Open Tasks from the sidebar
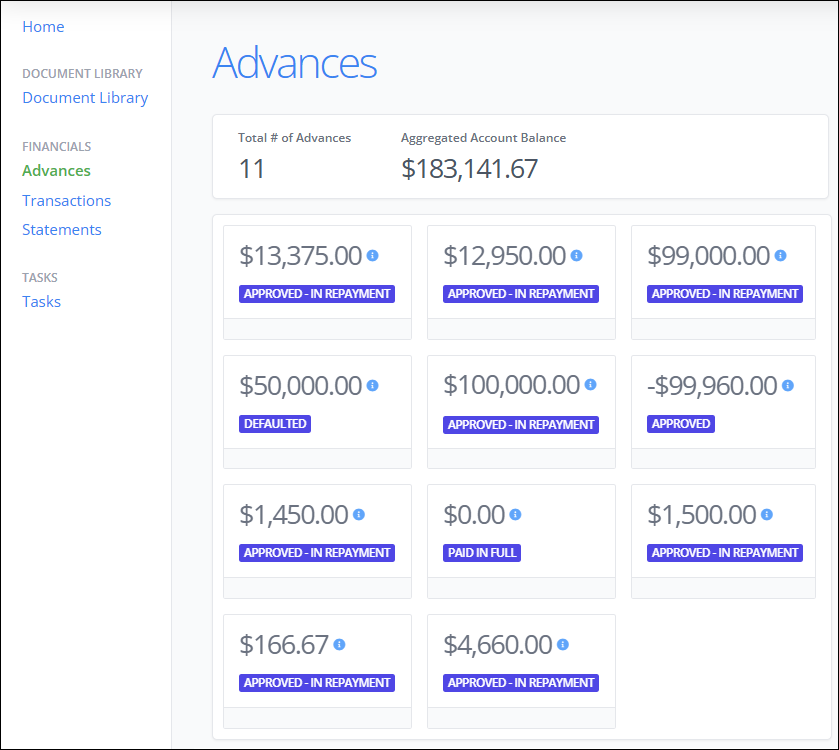 point(41,302)
